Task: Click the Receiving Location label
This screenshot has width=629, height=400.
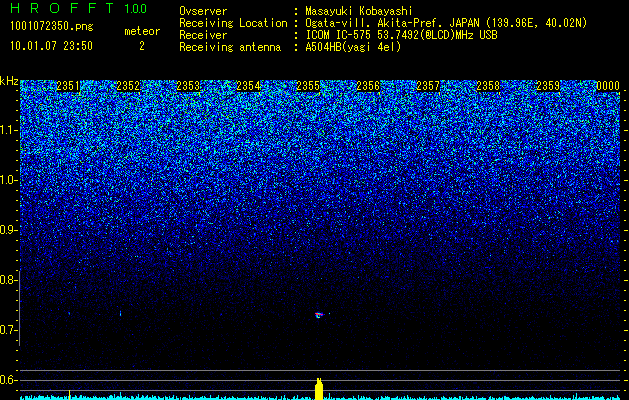Action: [x=233, y=23]
